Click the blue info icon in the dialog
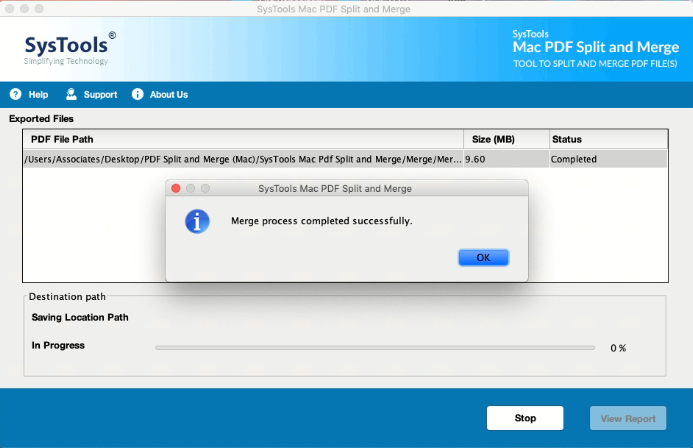This screenshot has width=693, height=448. 197,221
